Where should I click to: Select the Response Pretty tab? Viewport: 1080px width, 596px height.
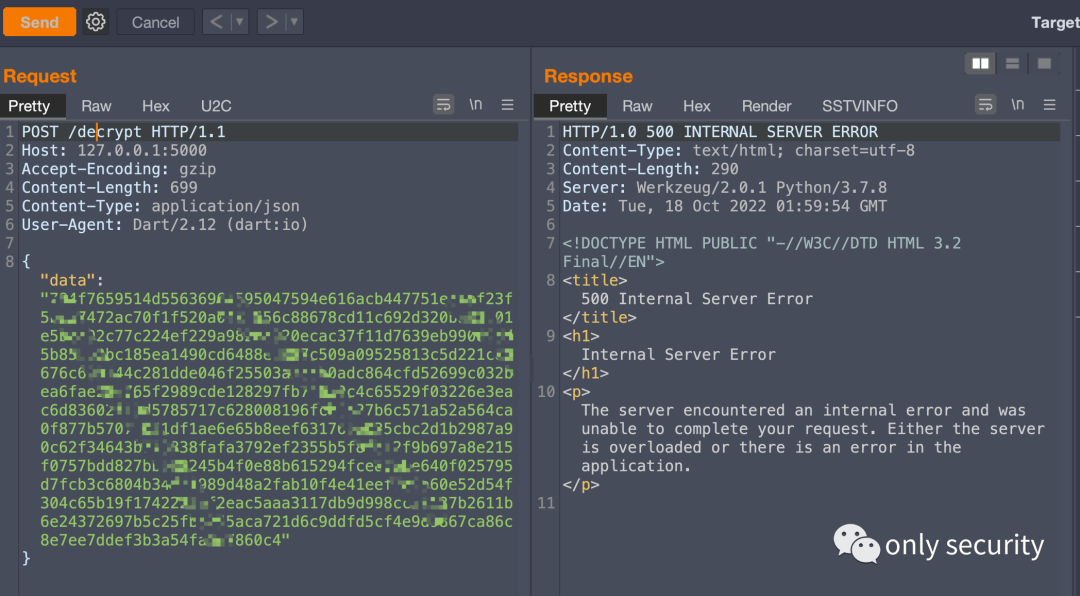[570, 106]
